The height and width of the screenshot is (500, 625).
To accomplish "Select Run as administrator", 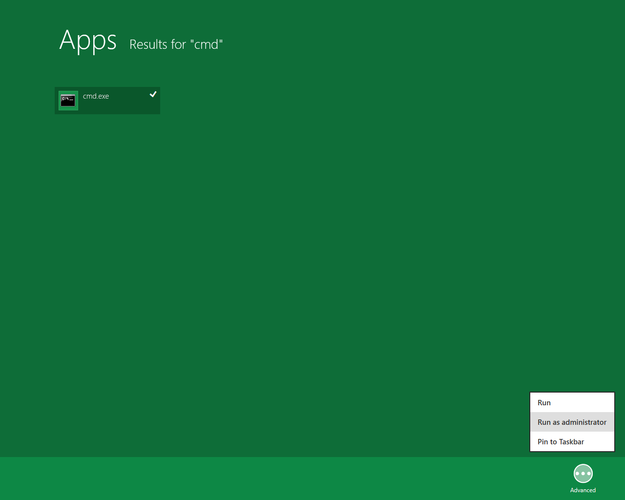I will [572, 422].
